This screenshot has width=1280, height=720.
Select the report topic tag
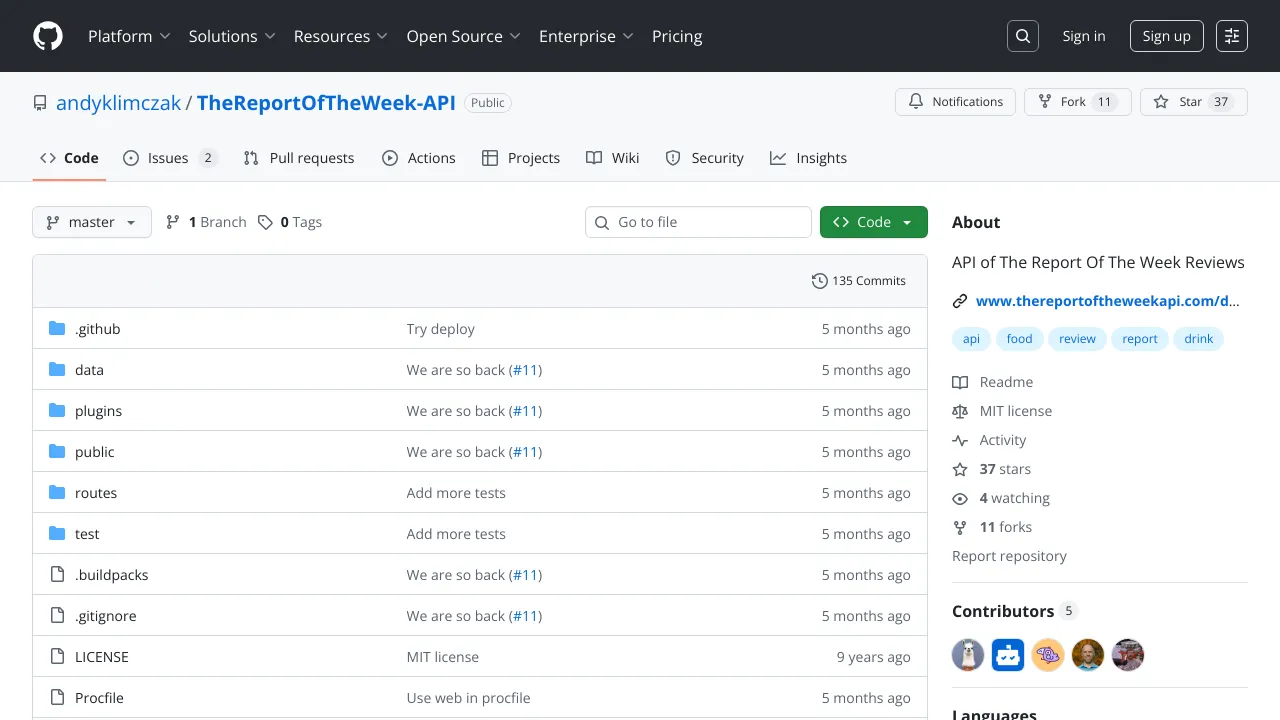pos(1140,339)
